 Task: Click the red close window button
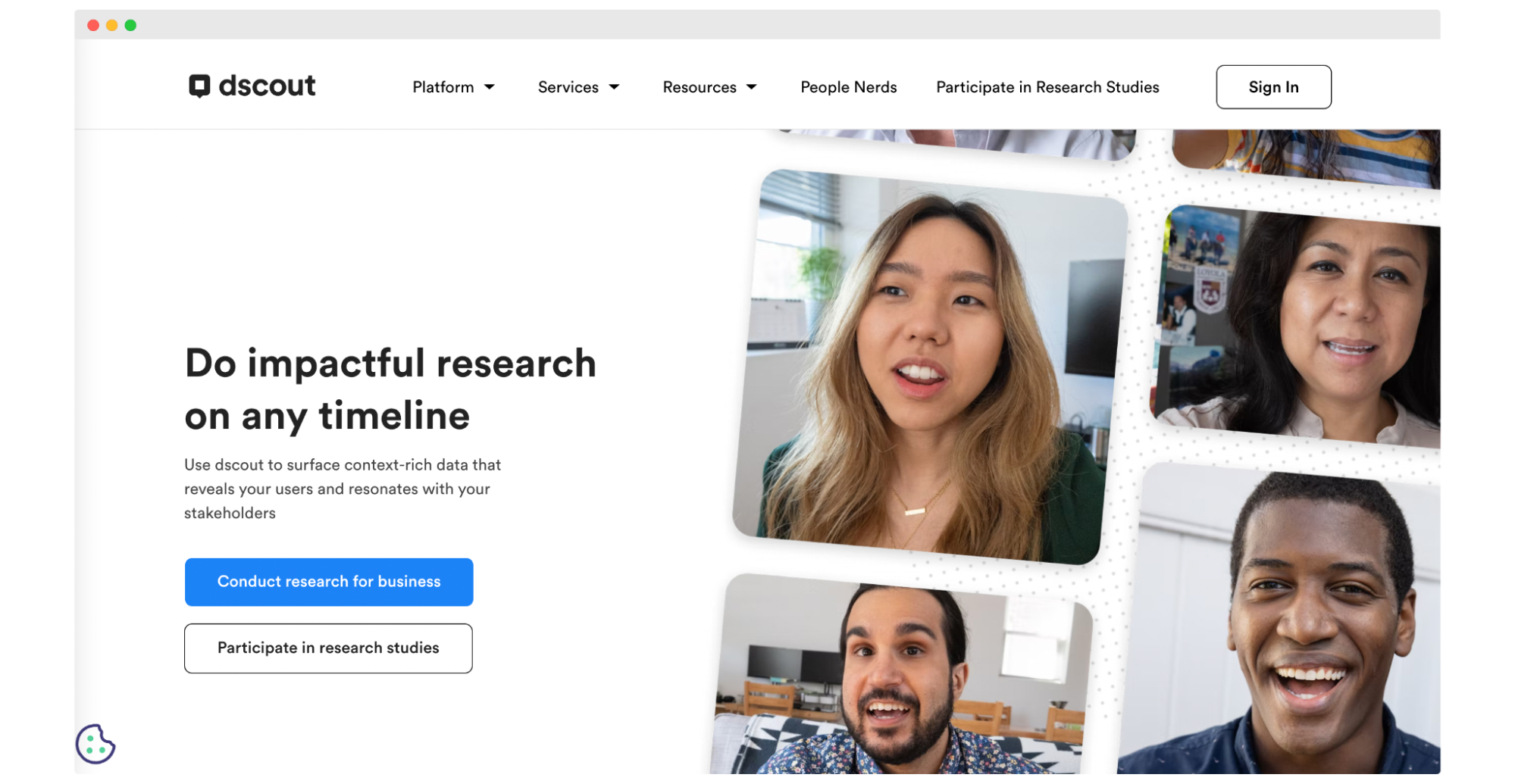pos(93,25)
